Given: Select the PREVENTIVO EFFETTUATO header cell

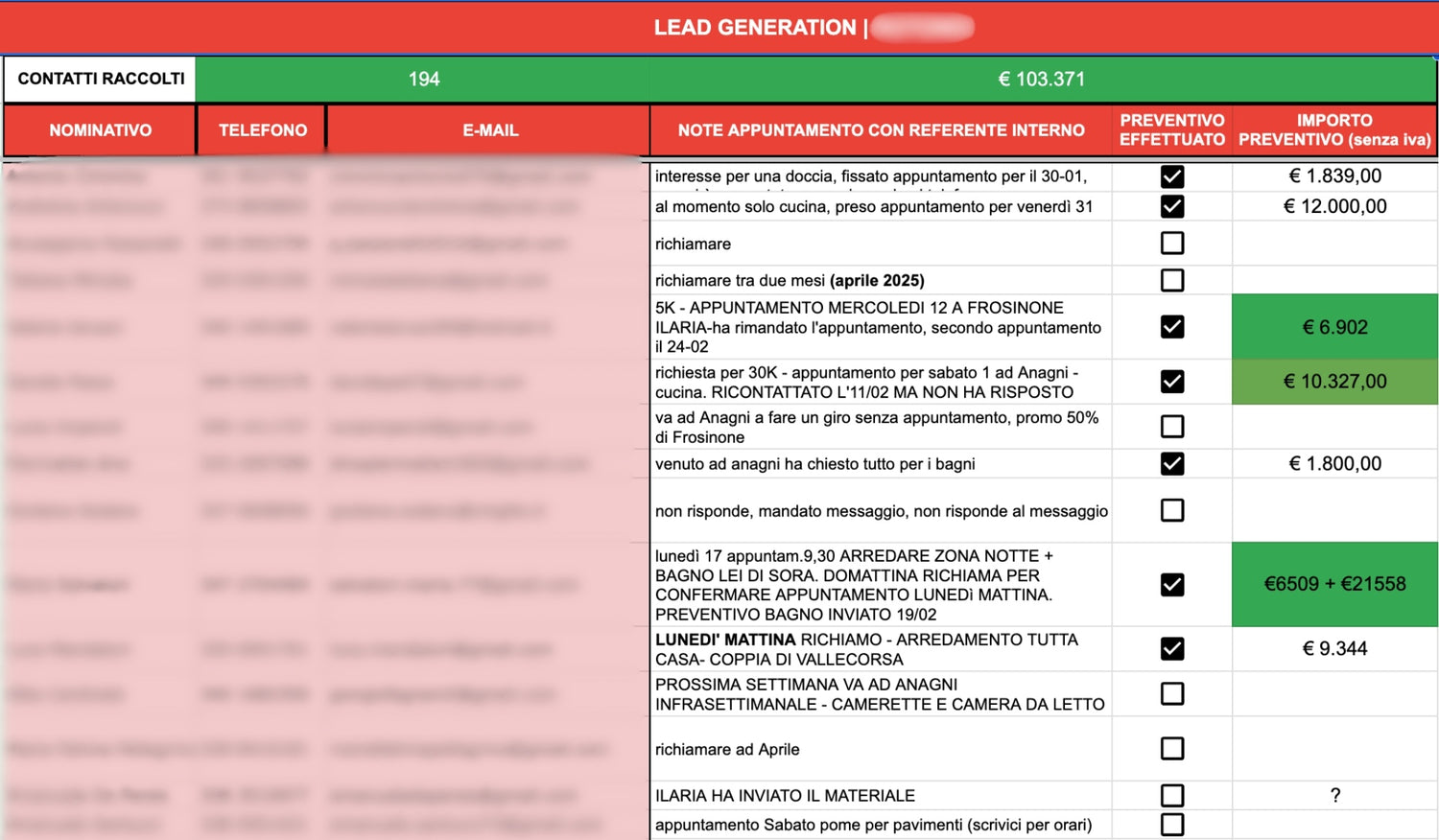Looking at the screenshot, I should coord(1171,130).
